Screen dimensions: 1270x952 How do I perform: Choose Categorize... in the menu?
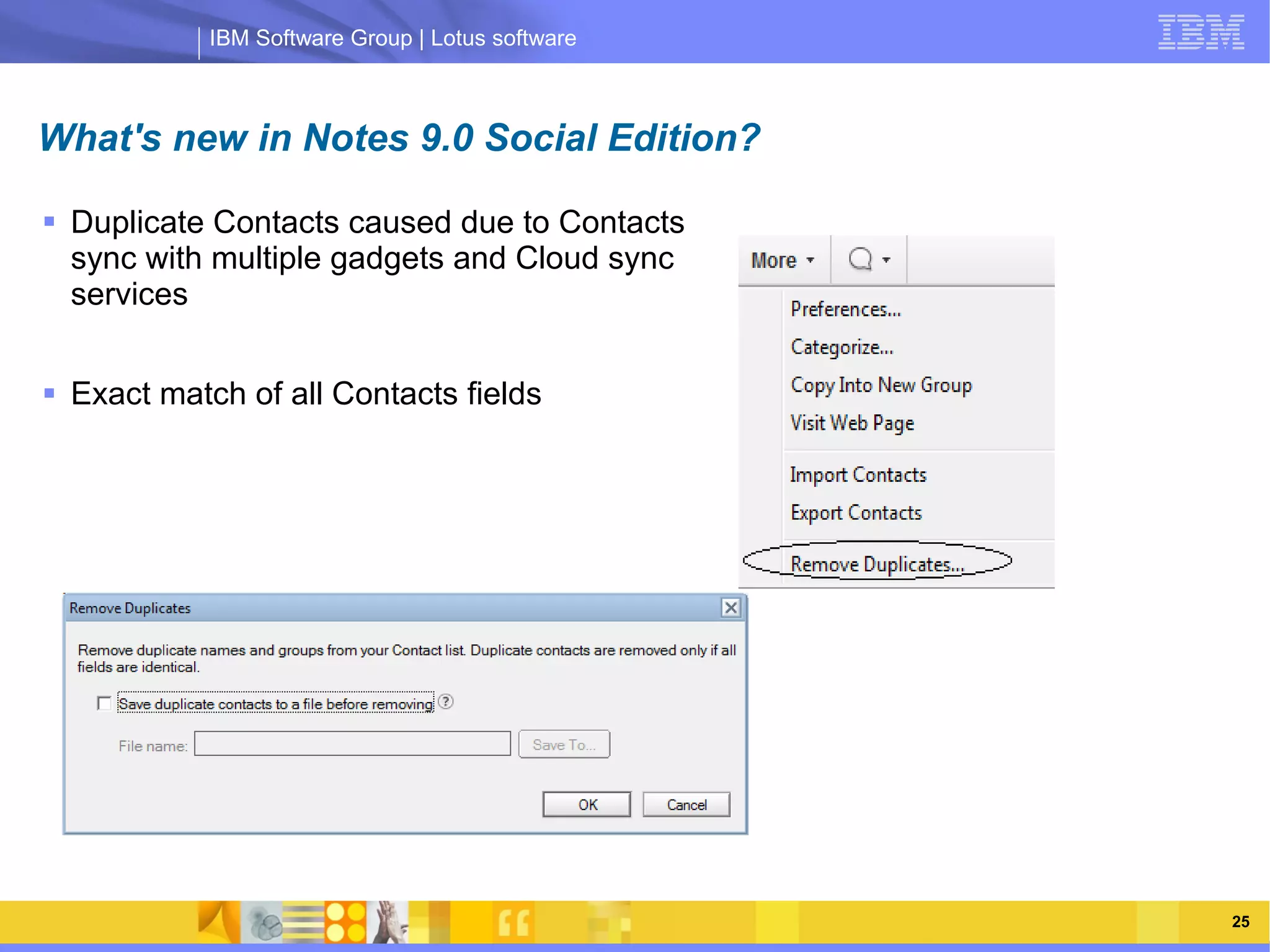[842, 347]
